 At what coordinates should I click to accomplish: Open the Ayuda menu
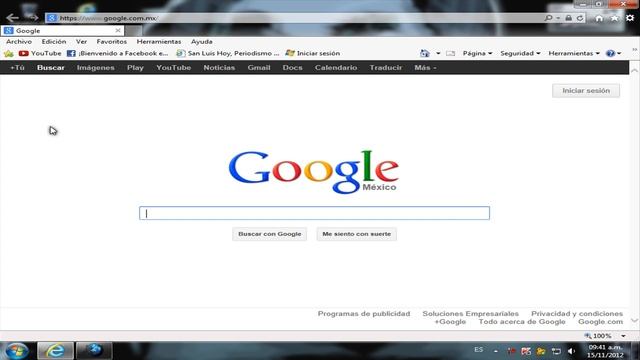[x=202, y=42]
